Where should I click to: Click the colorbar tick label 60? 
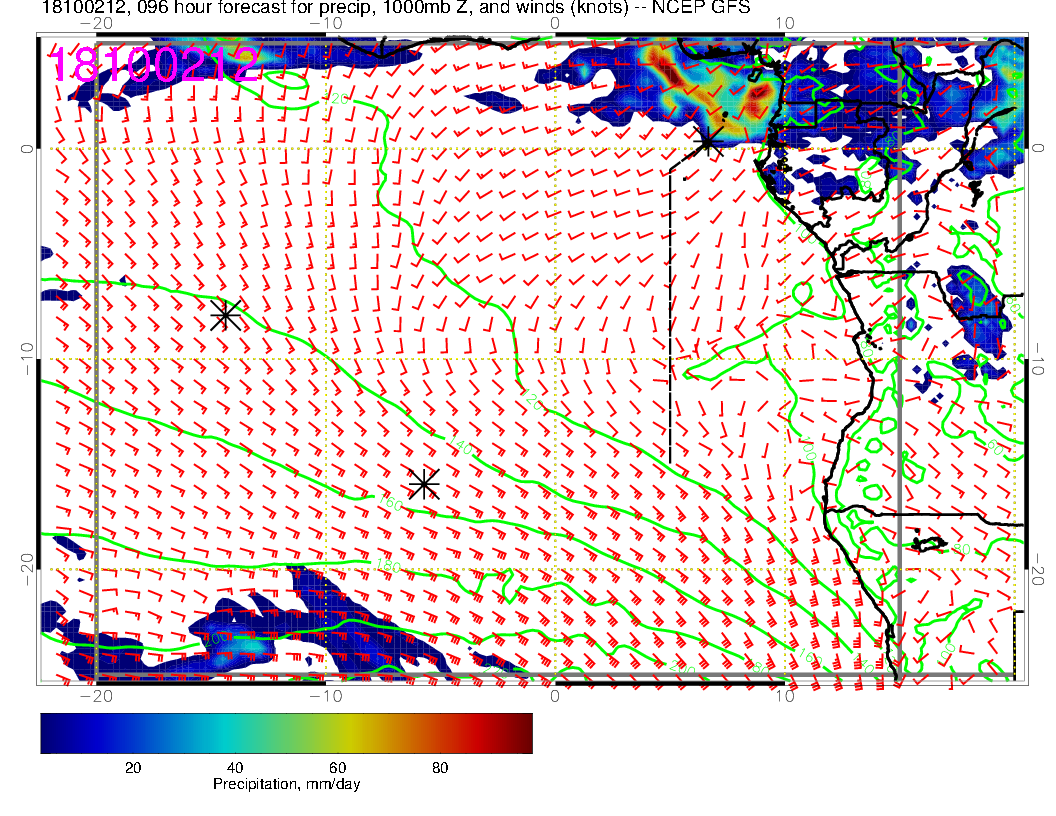(337, 768)
